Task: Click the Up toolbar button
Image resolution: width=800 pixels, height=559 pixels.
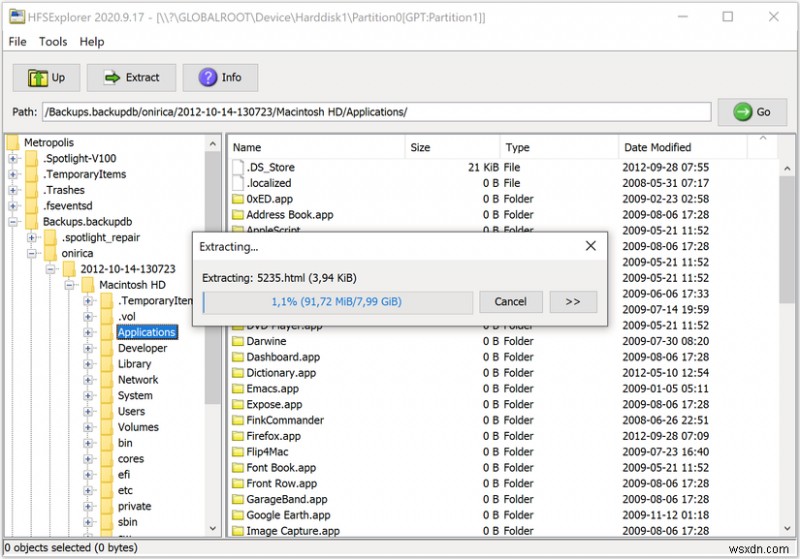Action: [46, 78]
